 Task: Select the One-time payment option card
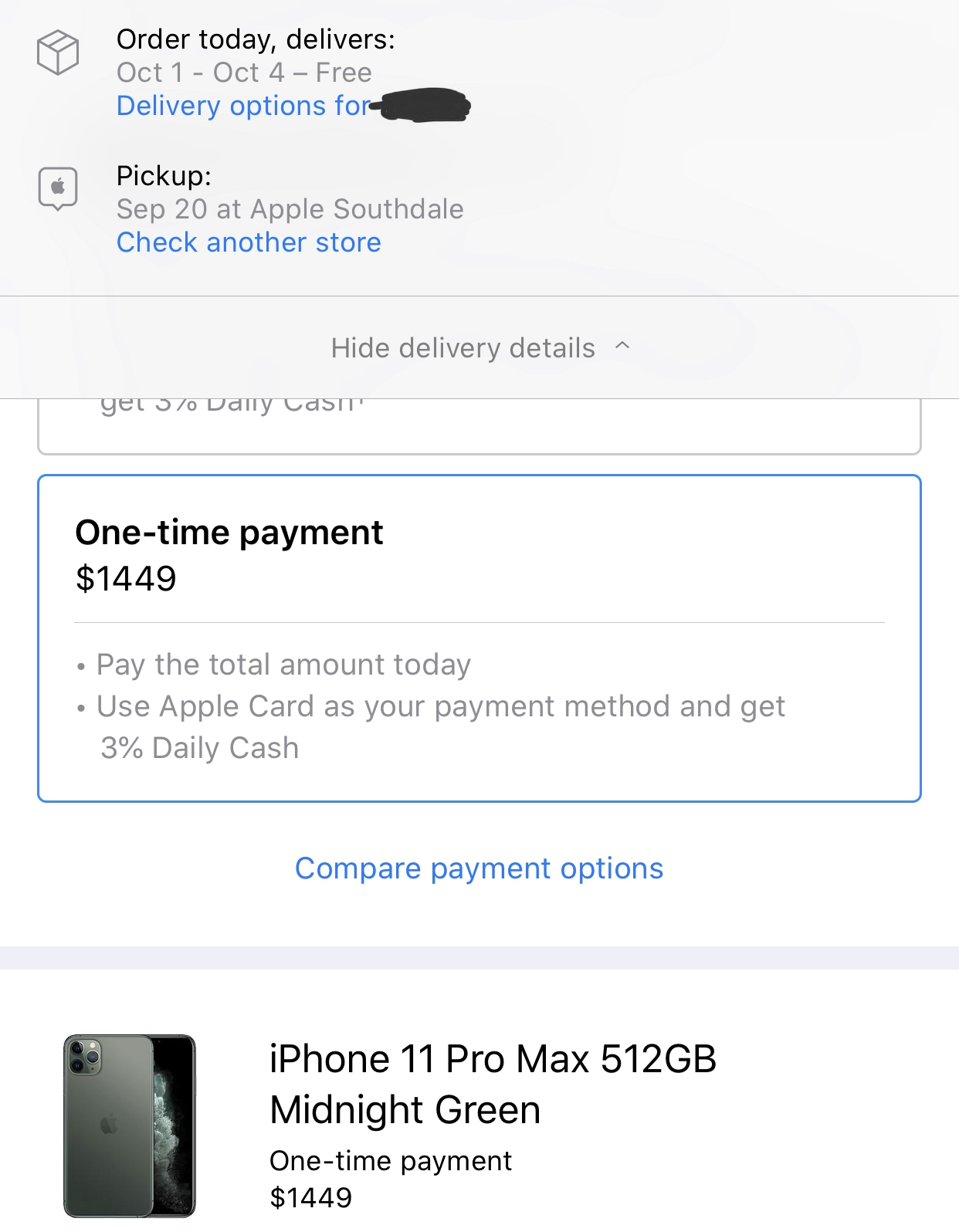479,638
